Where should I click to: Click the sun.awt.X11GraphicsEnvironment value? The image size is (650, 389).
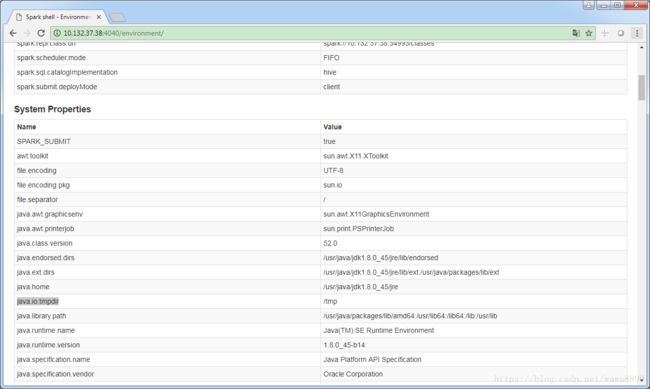coord(376,214)
